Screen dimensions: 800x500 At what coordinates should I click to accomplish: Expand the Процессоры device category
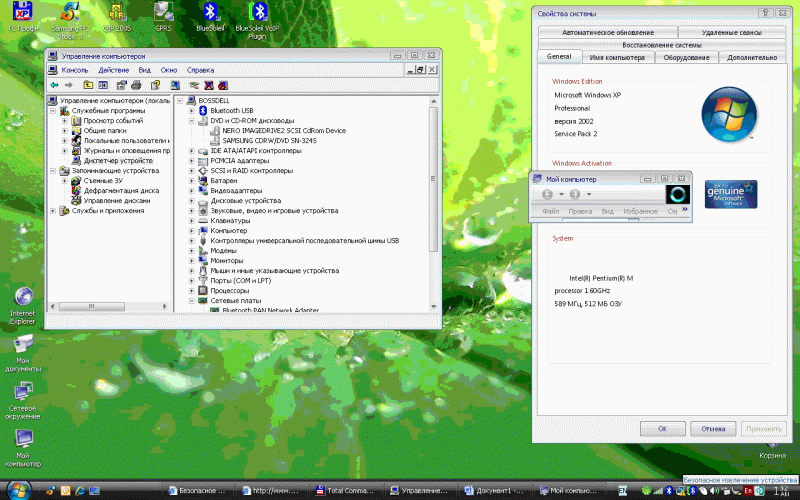tap(192, 291)
